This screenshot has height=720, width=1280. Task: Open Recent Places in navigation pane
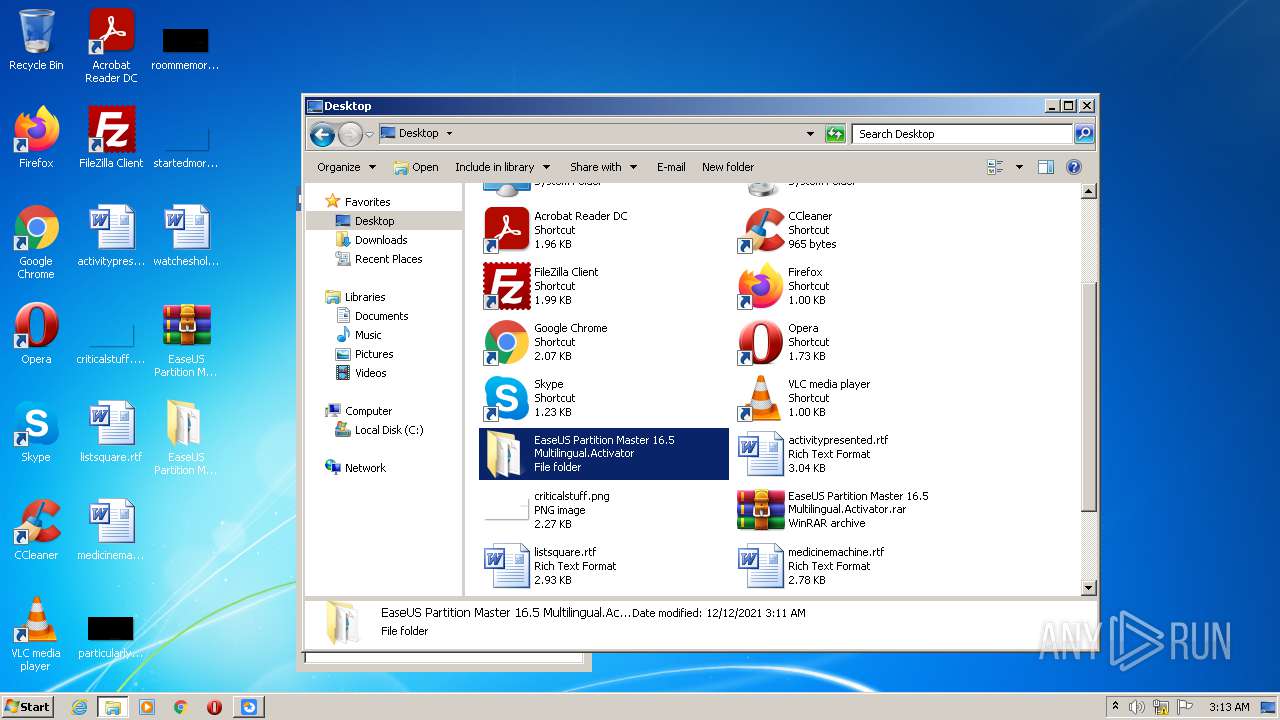(388, 259)
